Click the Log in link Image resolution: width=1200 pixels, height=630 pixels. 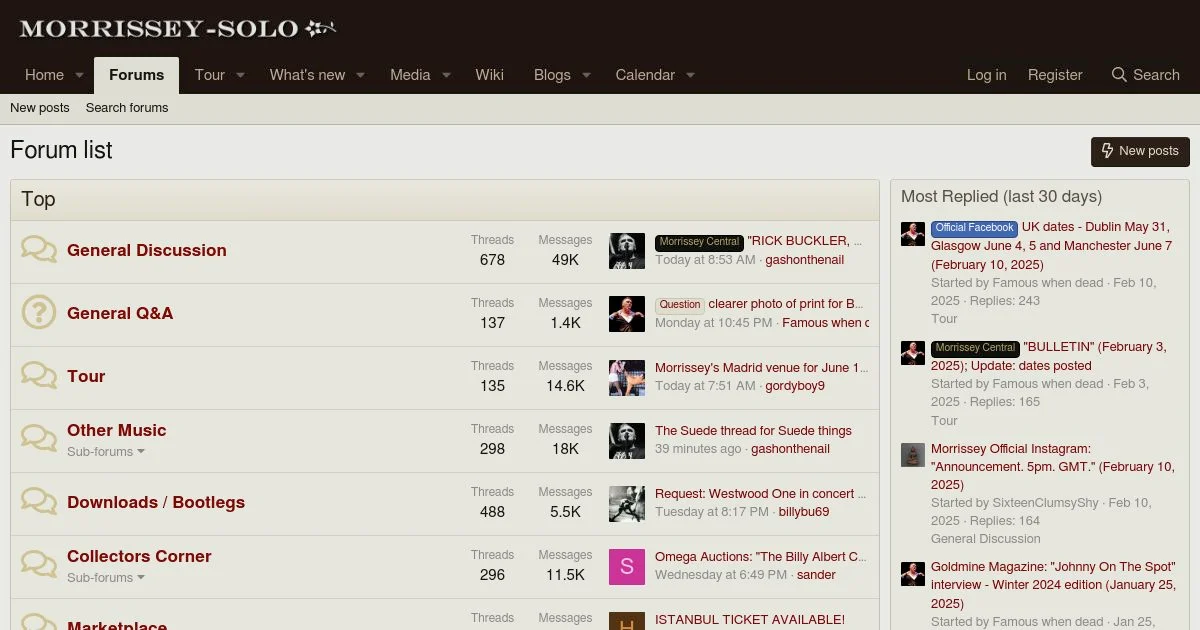pos(986,75)
